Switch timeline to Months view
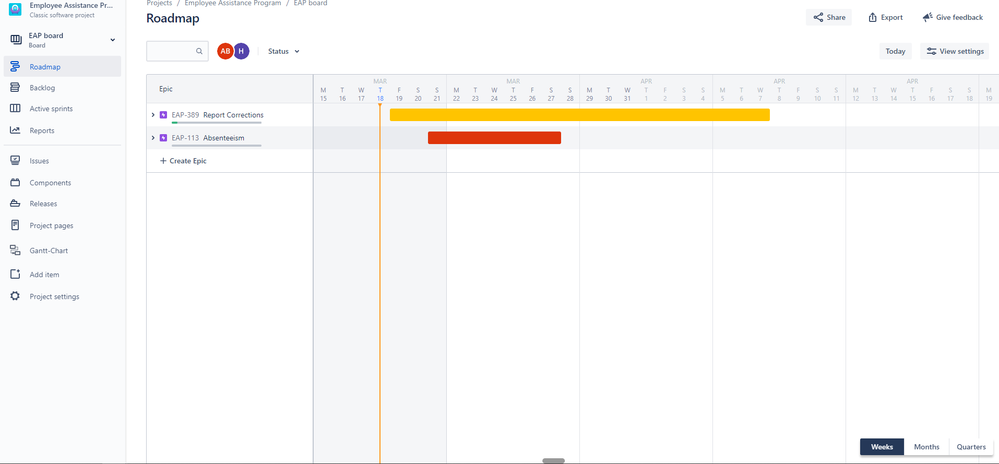The image size is (999, 464). click(926, 447)
